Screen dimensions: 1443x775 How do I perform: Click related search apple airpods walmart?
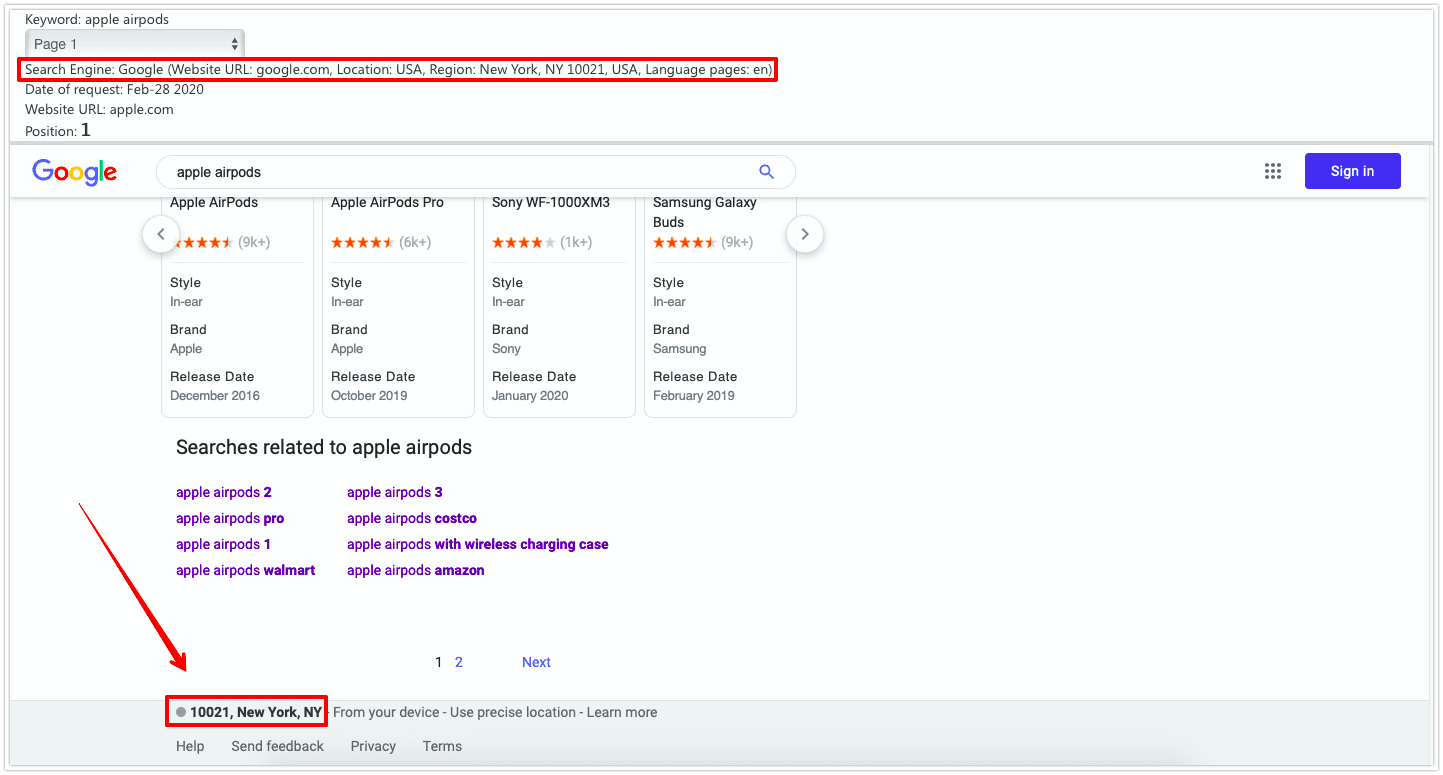click(246, 570)
